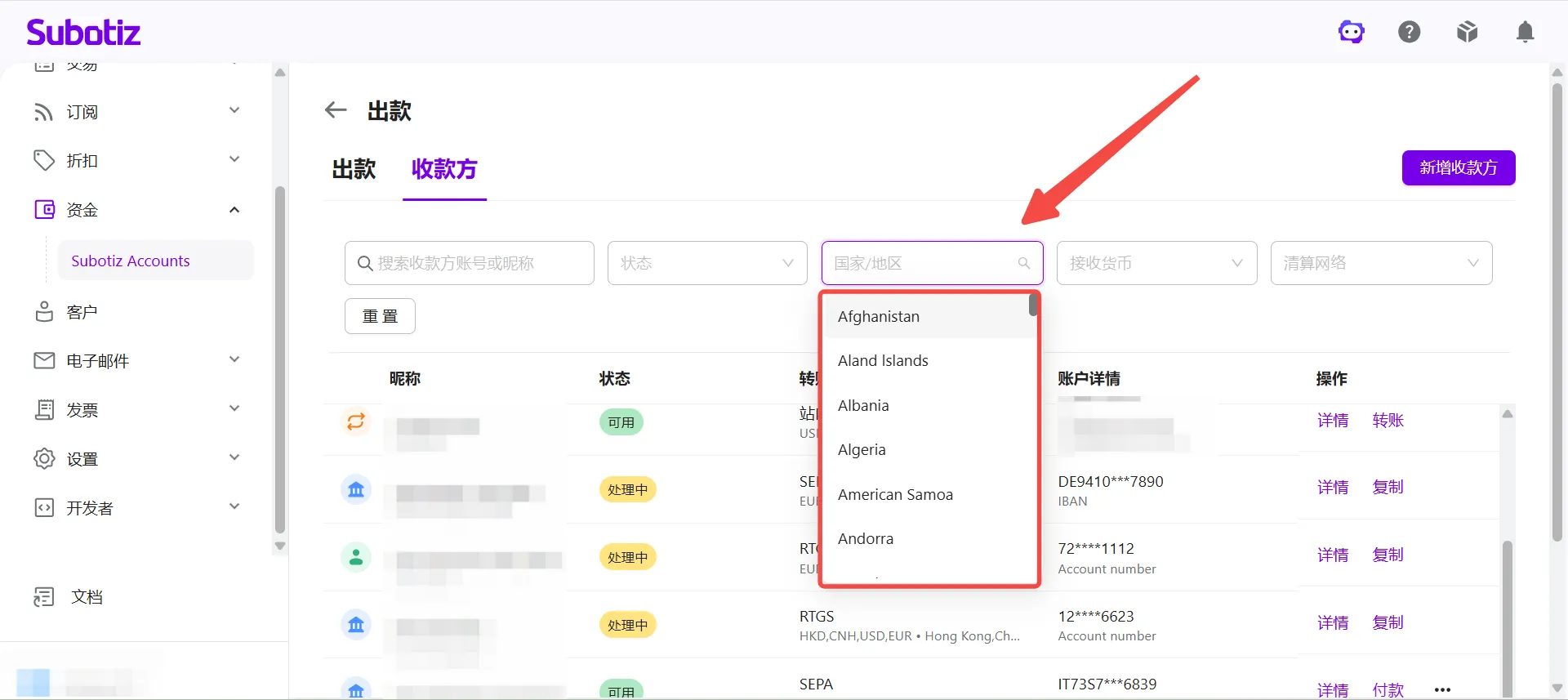Expand the 电子邮件 menu chevron

(234, 359)
